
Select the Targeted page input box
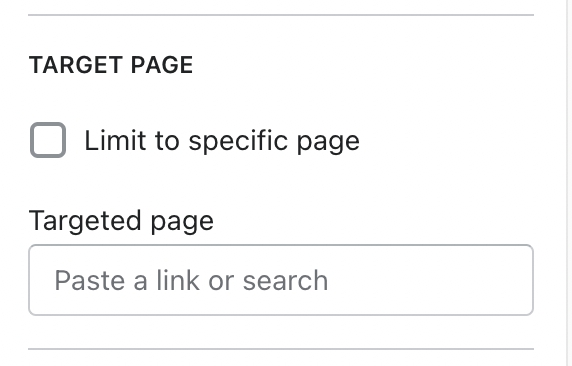point(281,280)
